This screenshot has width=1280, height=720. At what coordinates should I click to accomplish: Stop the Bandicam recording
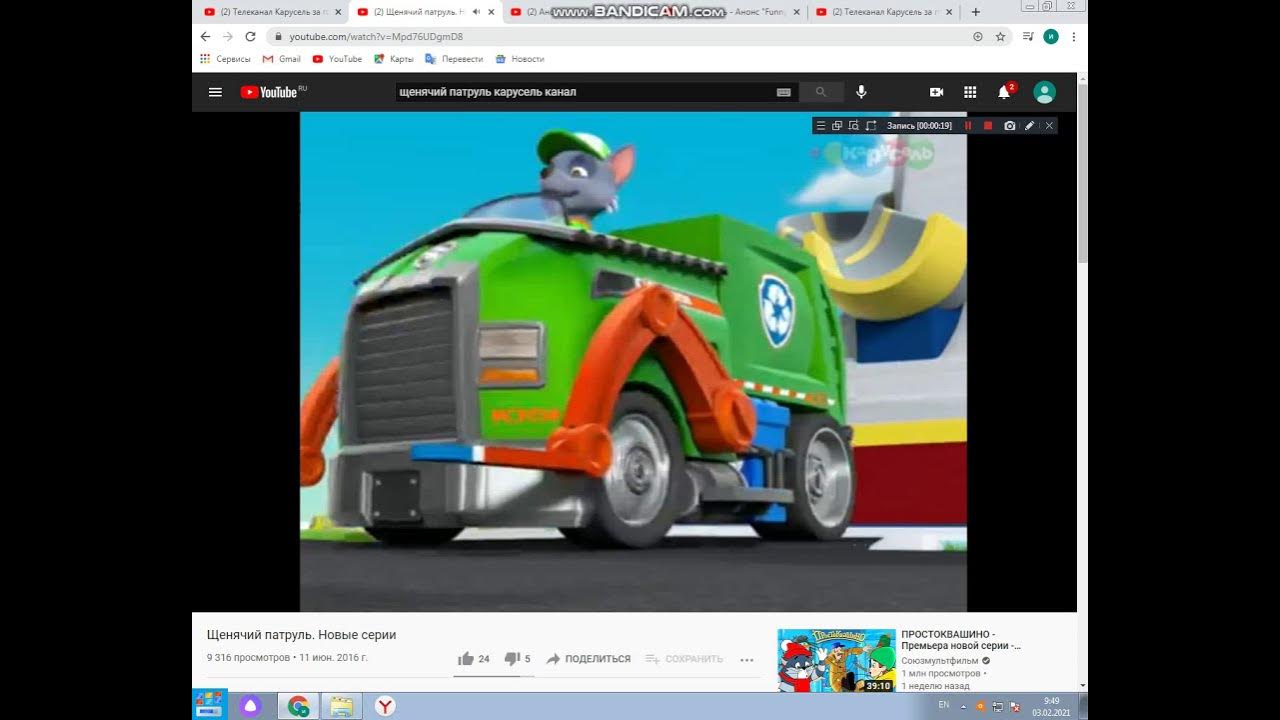(x=988, y=126)
